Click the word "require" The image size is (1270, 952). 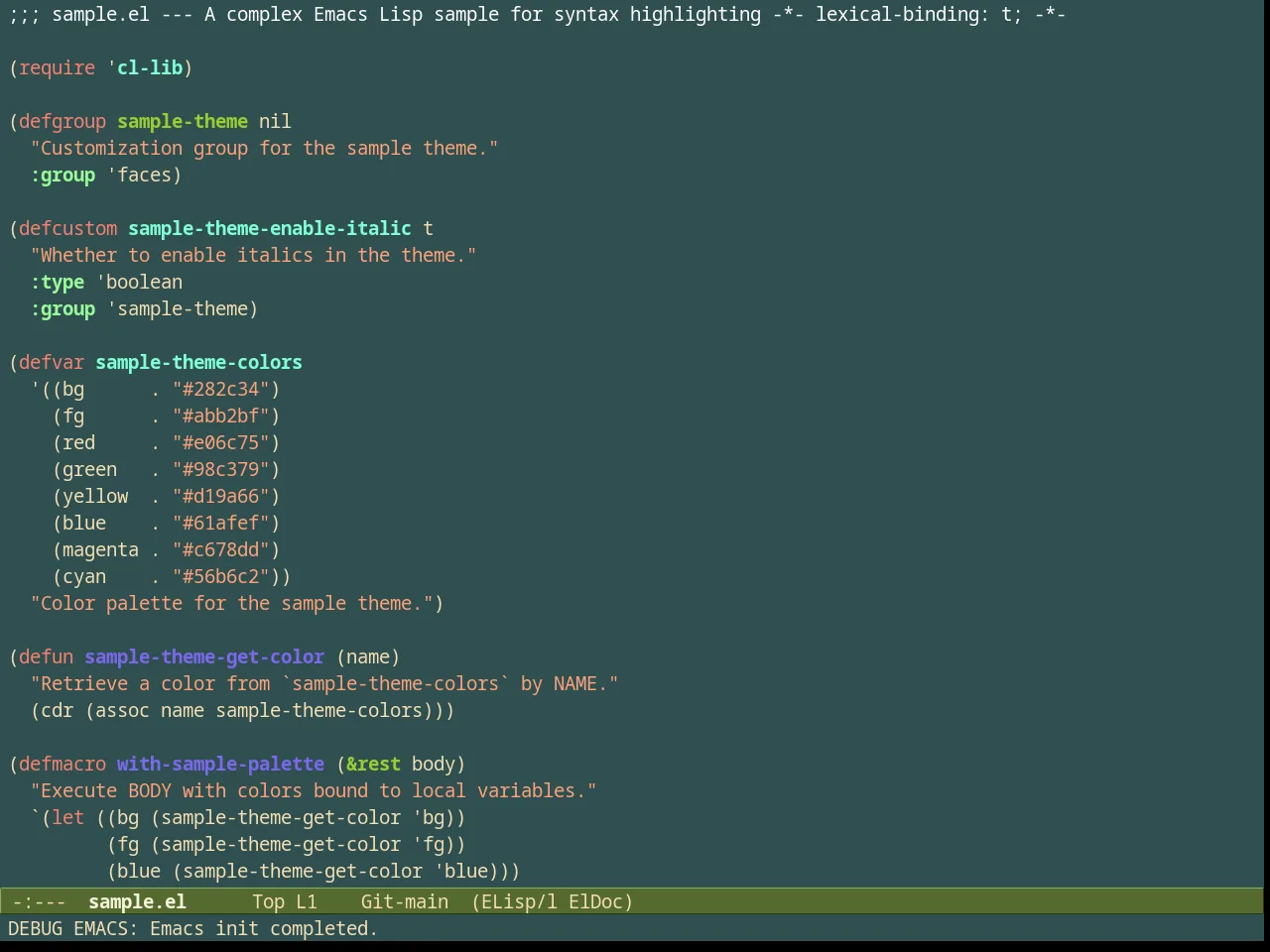click(x=57, y=67)
